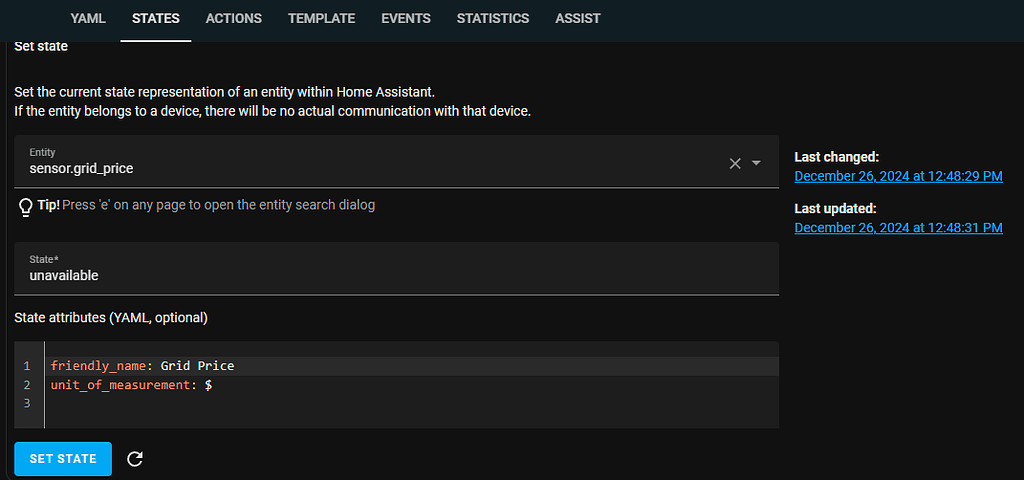1024x480 pixels.
Task: Open the Last changed timestamp link
Action: coord(897,176)
